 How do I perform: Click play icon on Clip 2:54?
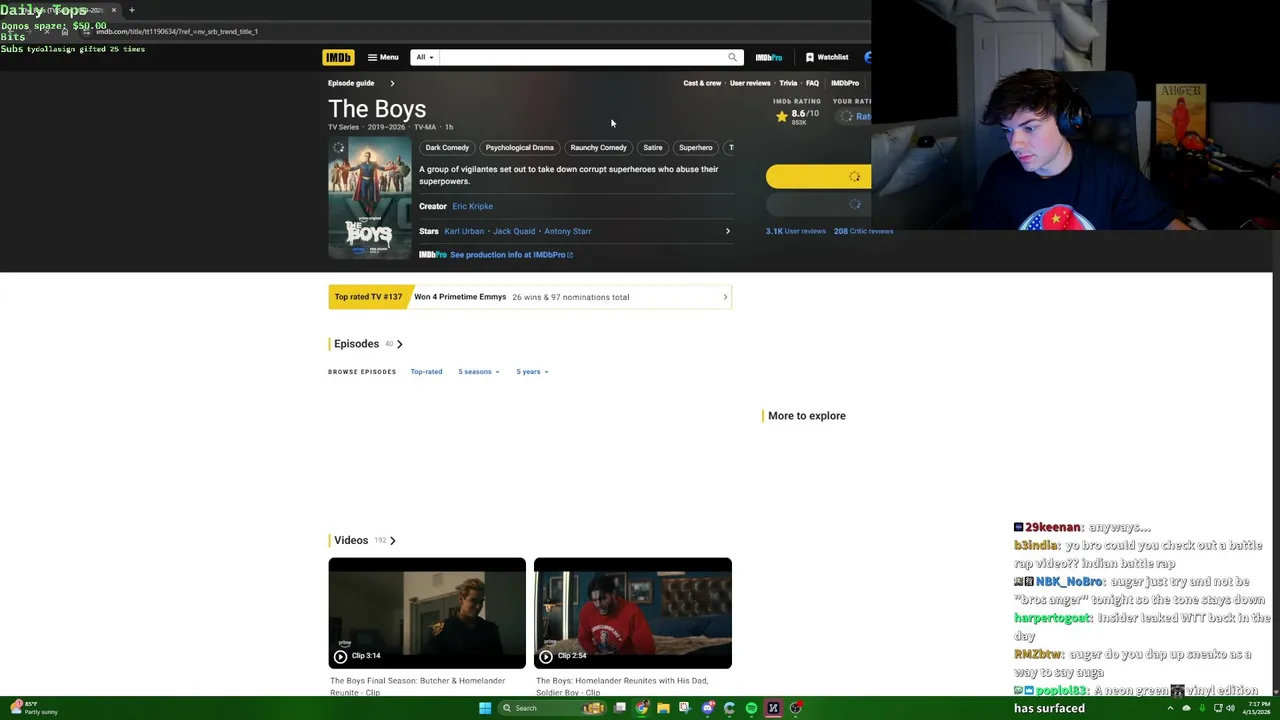click(545, 656)
